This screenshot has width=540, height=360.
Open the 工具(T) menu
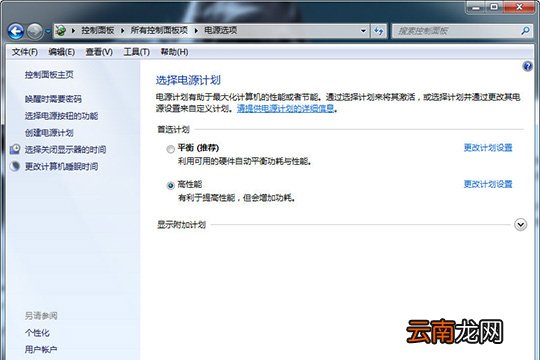[x=136, y=52]
